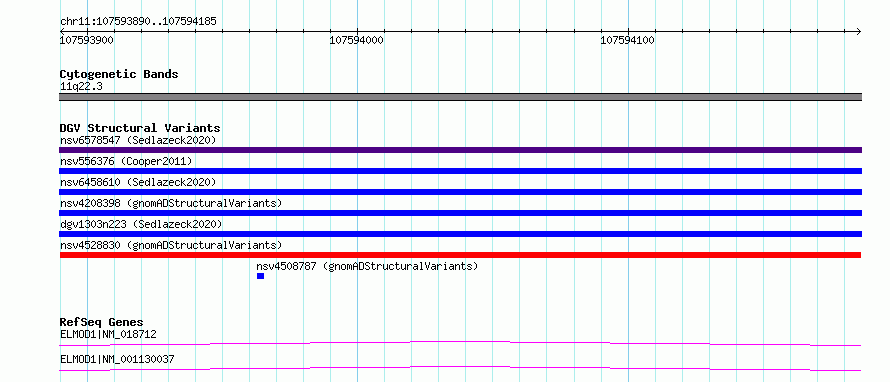Select the 11q22.3 band label

pos(81,87)
